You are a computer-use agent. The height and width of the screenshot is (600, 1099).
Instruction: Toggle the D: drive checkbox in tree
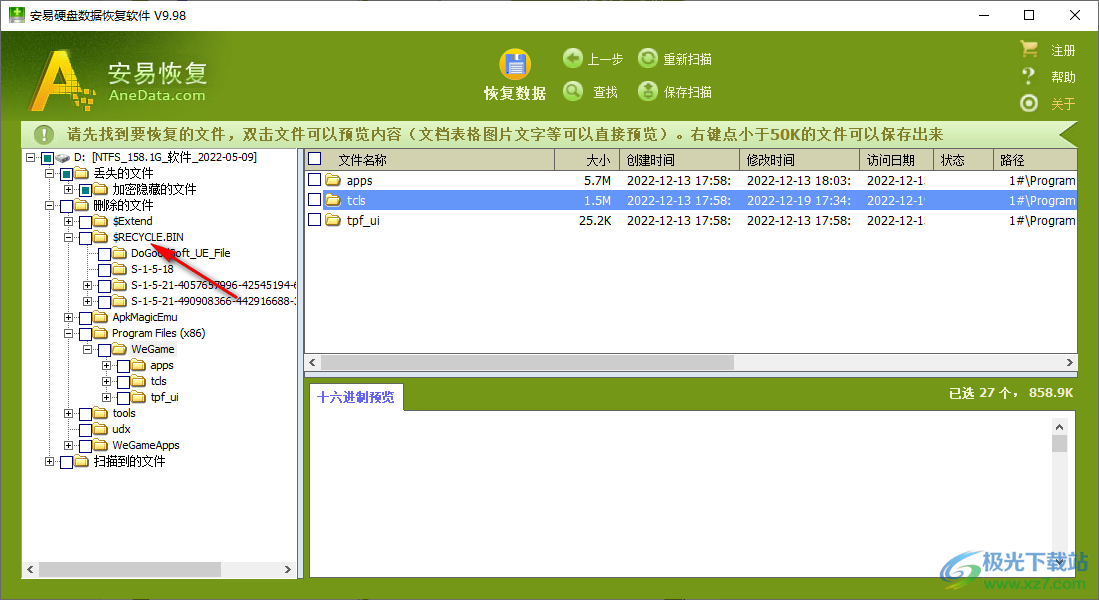pos(48,158)
